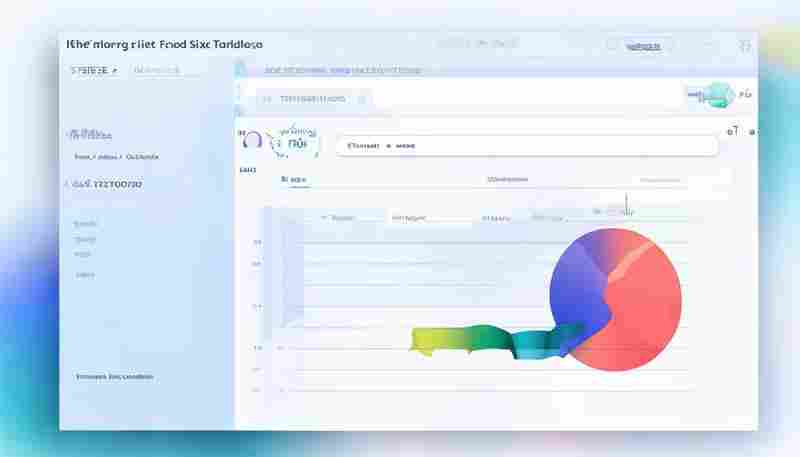800x457 pixels.
Task: Open the bold sidebar heading with the caret, mid-sidebar
Action: click(x=106, y=184)
